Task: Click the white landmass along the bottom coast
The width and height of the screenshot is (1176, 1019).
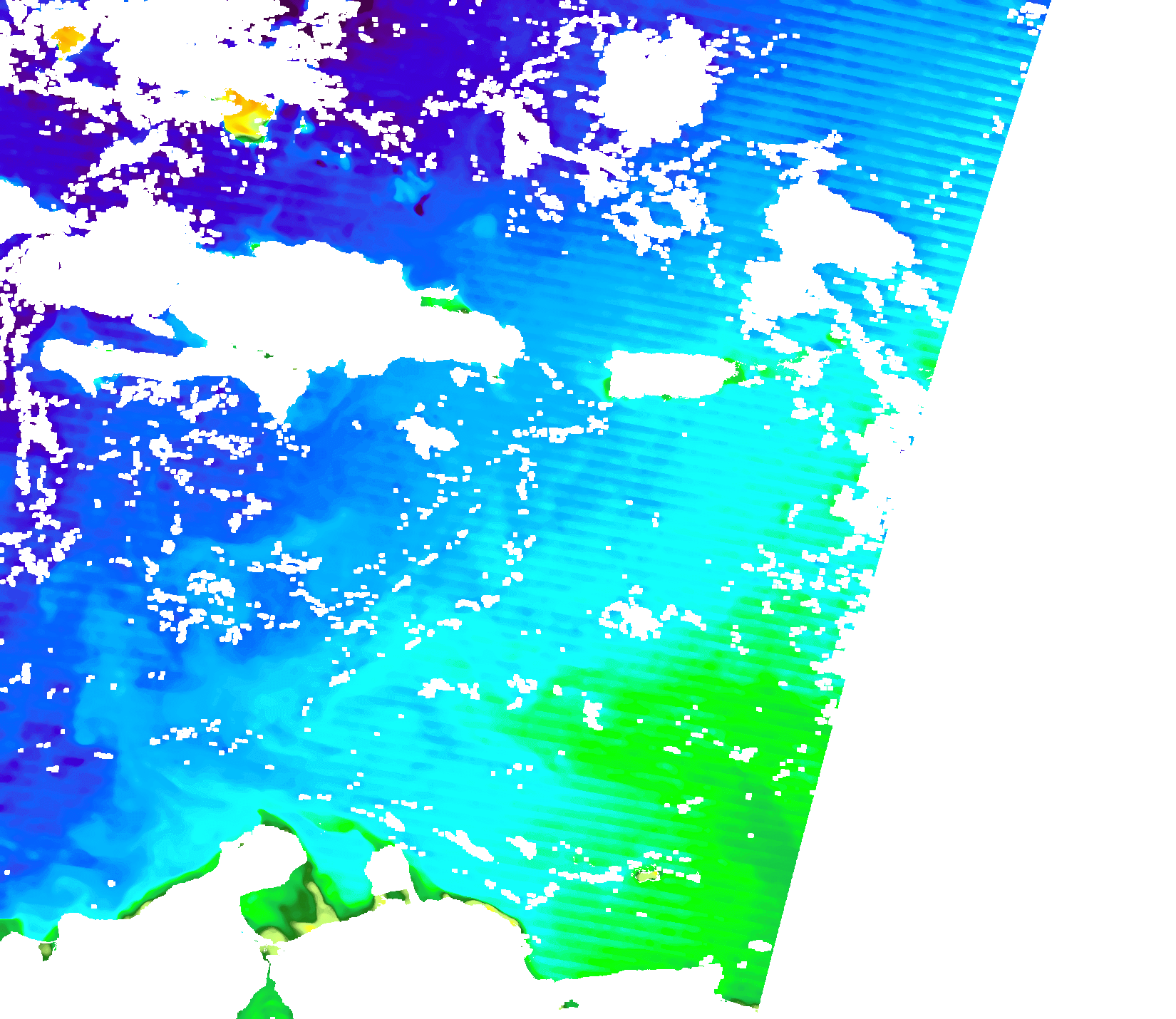Action: (x=428, y=962)
